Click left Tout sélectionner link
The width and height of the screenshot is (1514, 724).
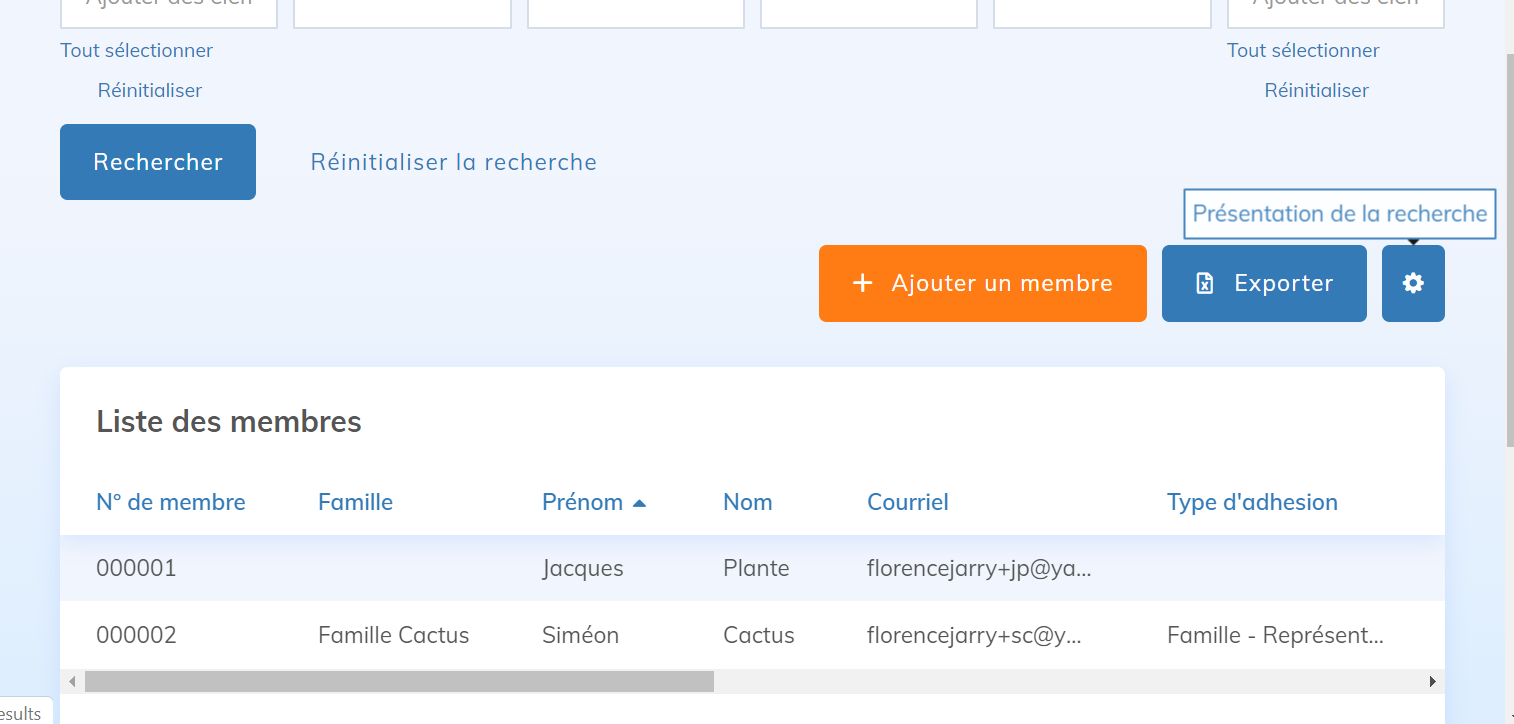(137, 50)
